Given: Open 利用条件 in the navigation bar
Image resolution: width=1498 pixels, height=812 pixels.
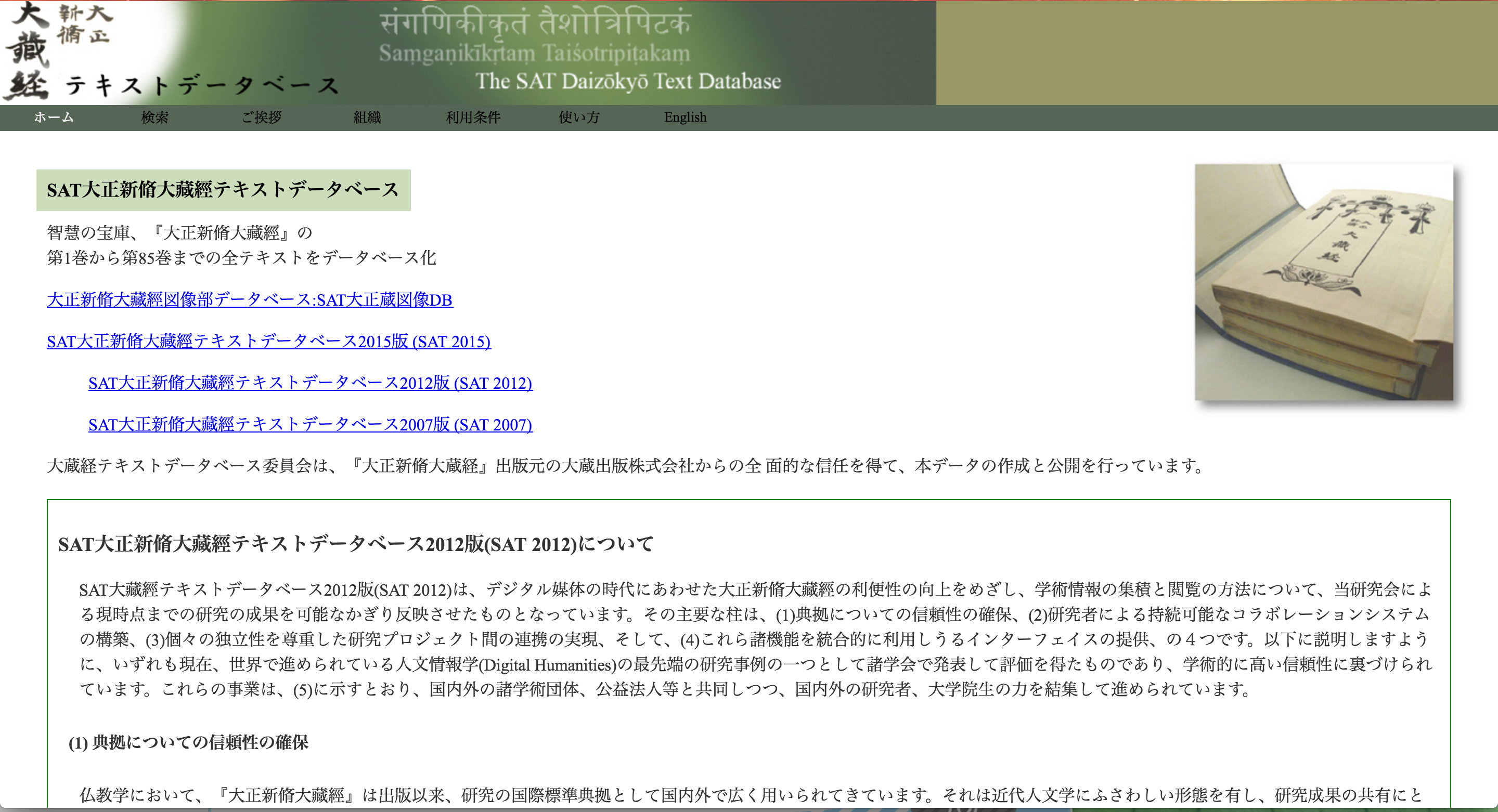Looking at the screenshot, I should click(x=473, y=117).
